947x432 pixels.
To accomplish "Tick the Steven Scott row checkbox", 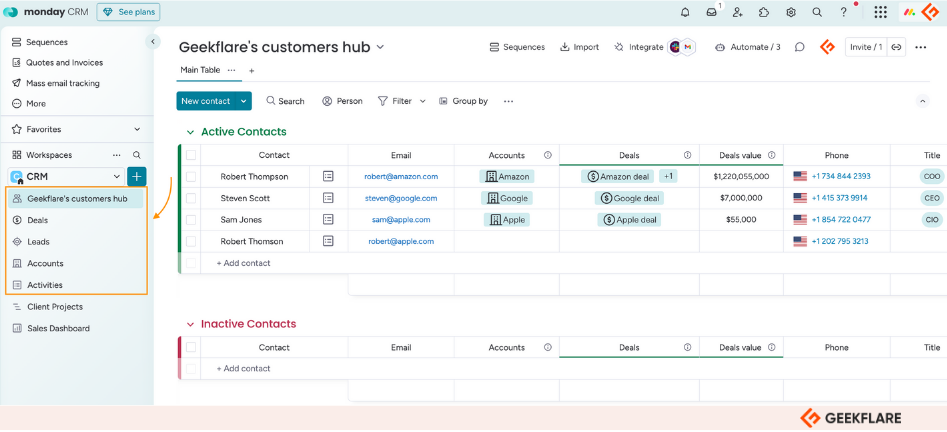I will (x=191, y=198).
